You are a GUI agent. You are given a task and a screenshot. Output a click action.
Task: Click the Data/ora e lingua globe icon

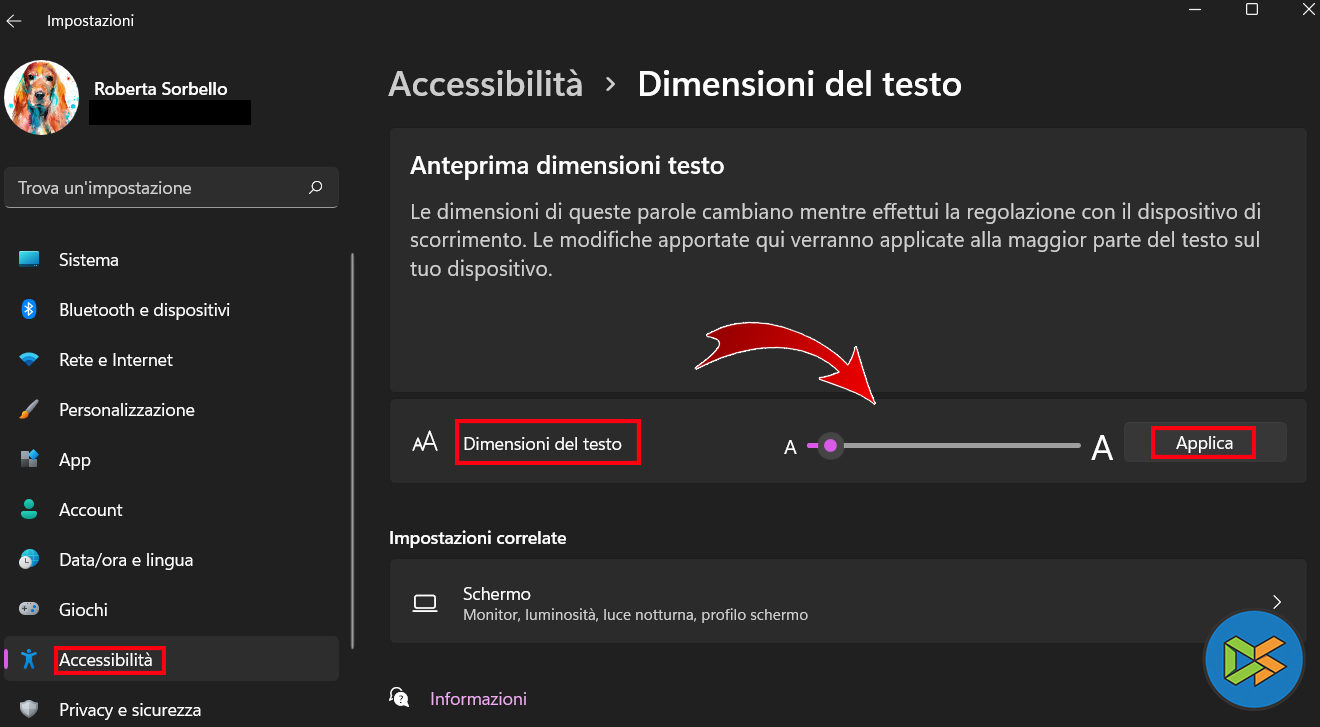29,560
